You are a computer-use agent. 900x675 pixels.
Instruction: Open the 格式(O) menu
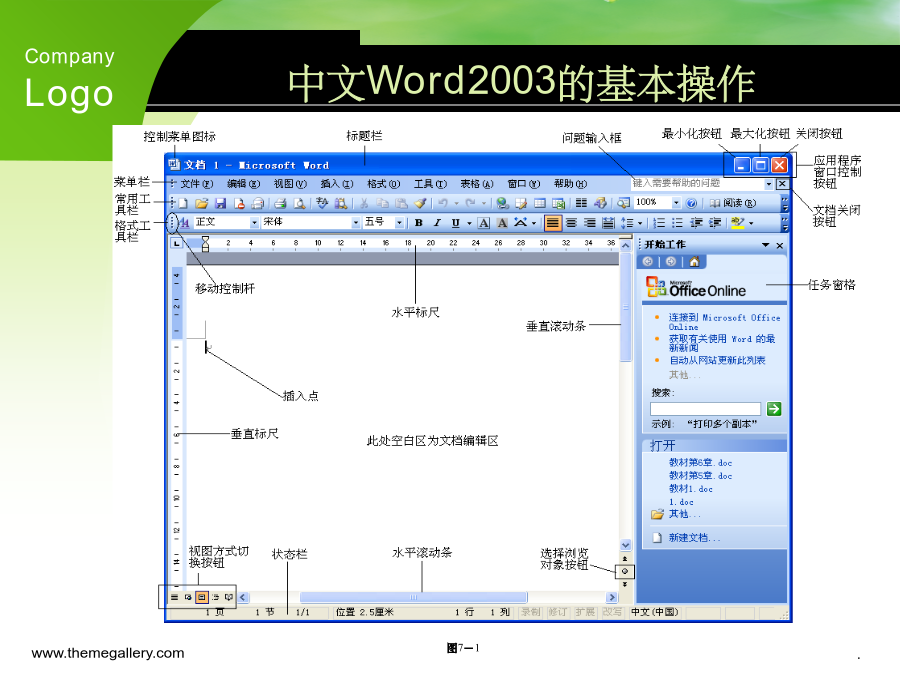tap(383, 184)
